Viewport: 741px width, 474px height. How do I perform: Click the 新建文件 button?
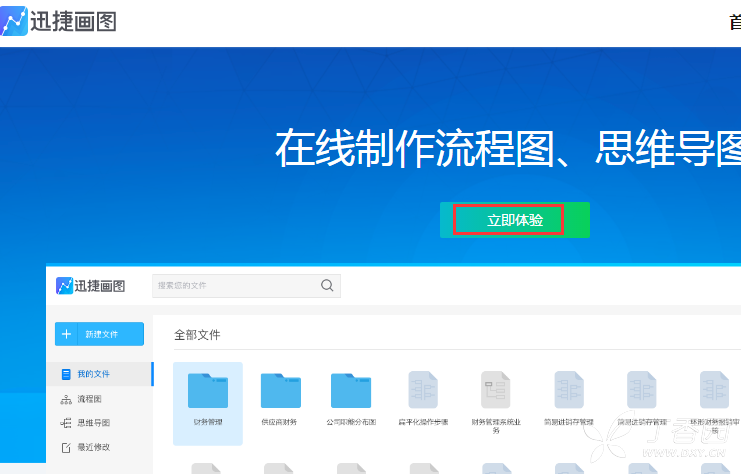[99, 334]
